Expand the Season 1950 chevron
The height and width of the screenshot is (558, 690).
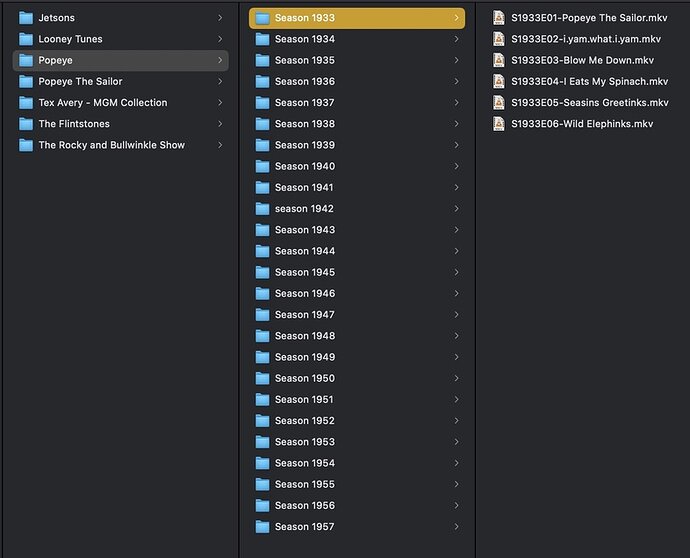coord(456,378)
